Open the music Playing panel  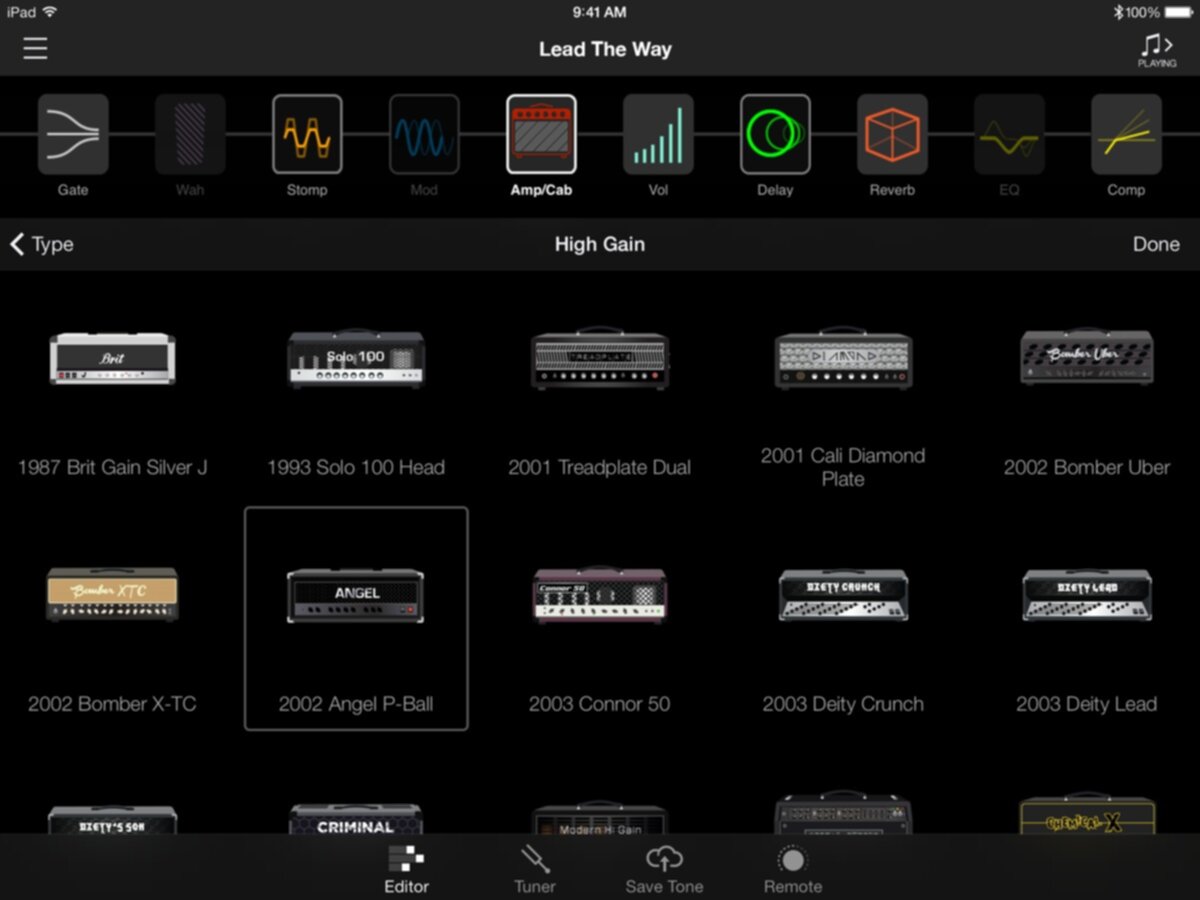coord(1156,49)
